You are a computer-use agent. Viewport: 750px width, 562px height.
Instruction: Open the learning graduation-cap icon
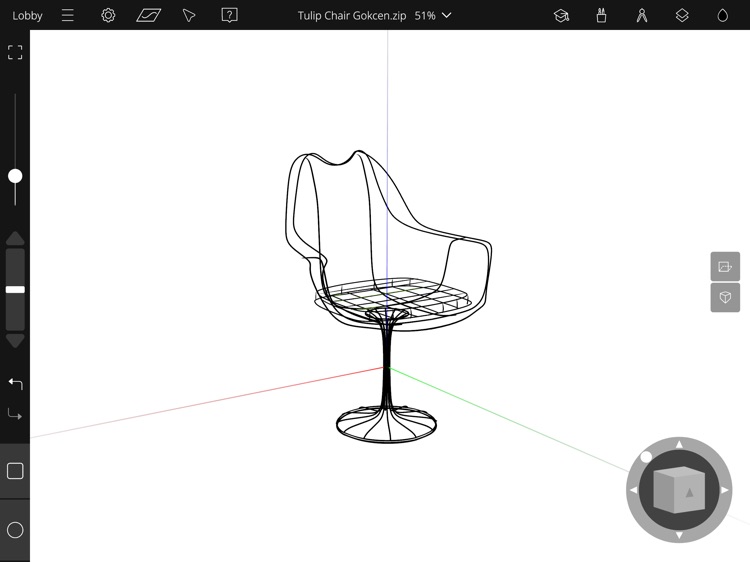click(562, 16)
